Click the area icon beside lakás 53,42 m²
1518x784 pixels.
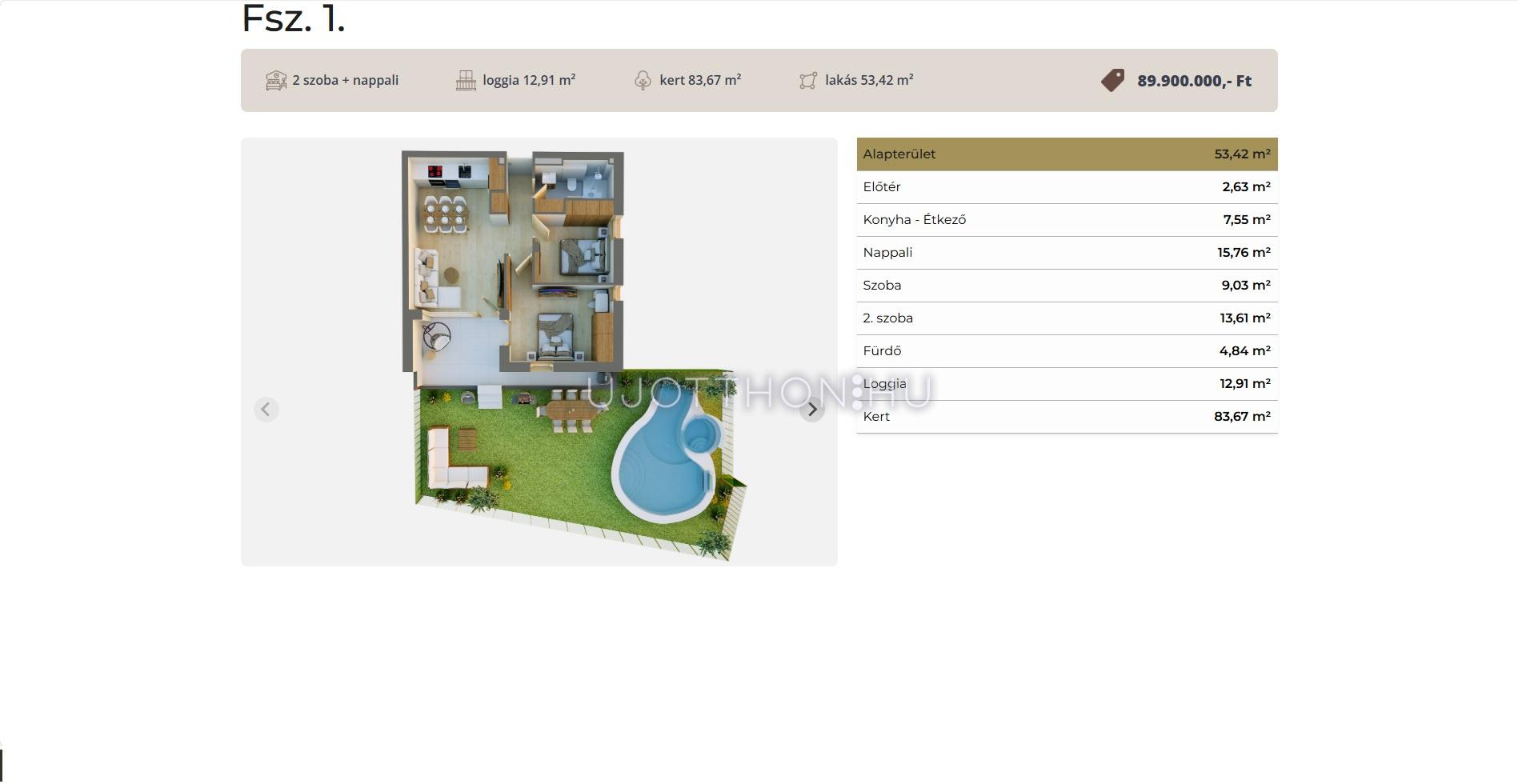808,81
